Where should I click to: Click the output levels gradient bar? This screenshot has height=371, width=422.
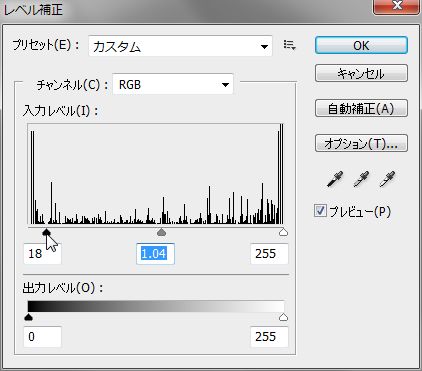[x=156, y=306]
